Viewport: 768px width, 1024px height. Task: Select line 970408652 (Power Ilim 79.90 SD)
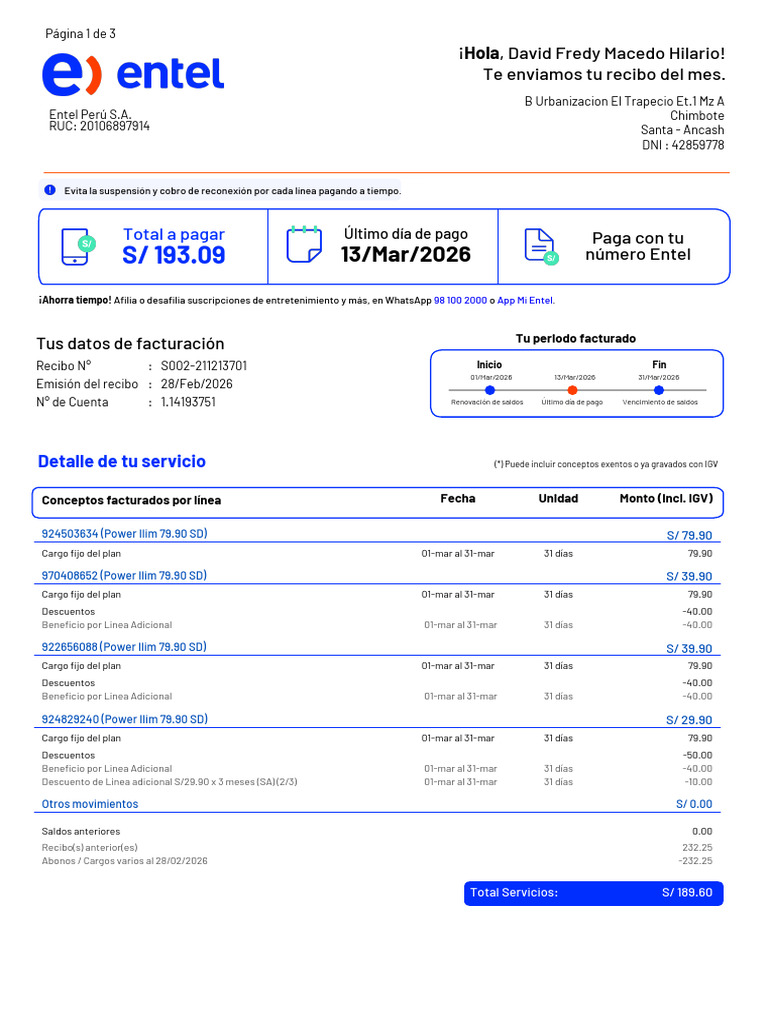(124, 575)
